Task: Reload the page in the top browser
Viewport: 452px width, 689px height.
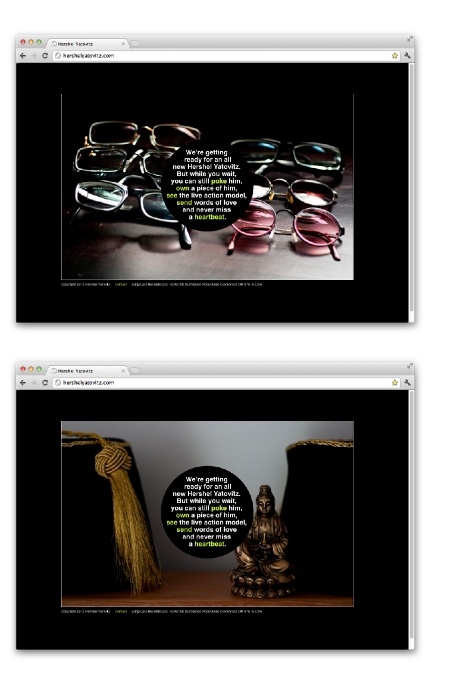Action: point(45,56)
